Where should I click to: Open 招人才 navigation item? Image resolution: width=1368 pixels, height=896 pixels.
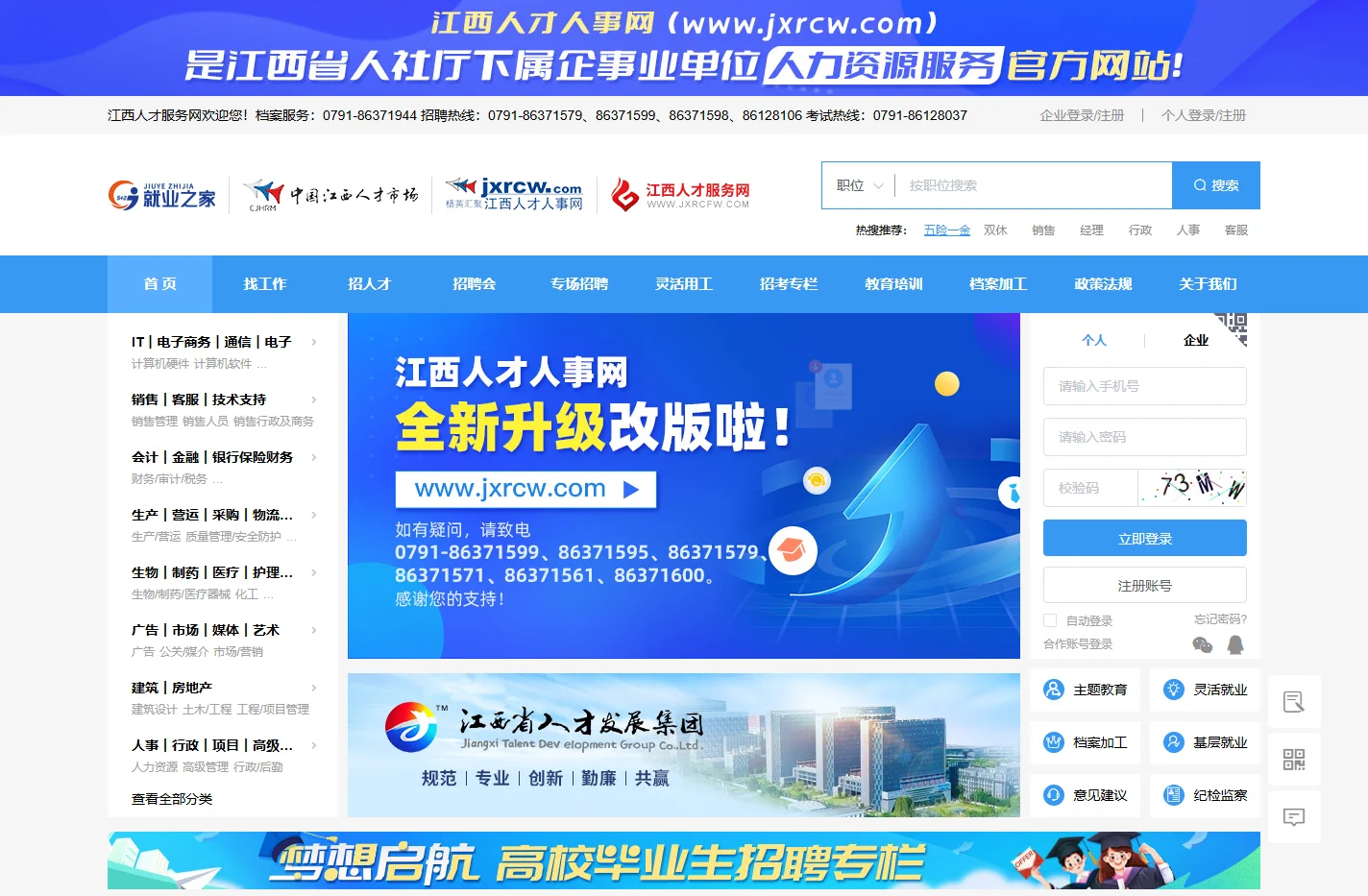(x=370, y=284)
